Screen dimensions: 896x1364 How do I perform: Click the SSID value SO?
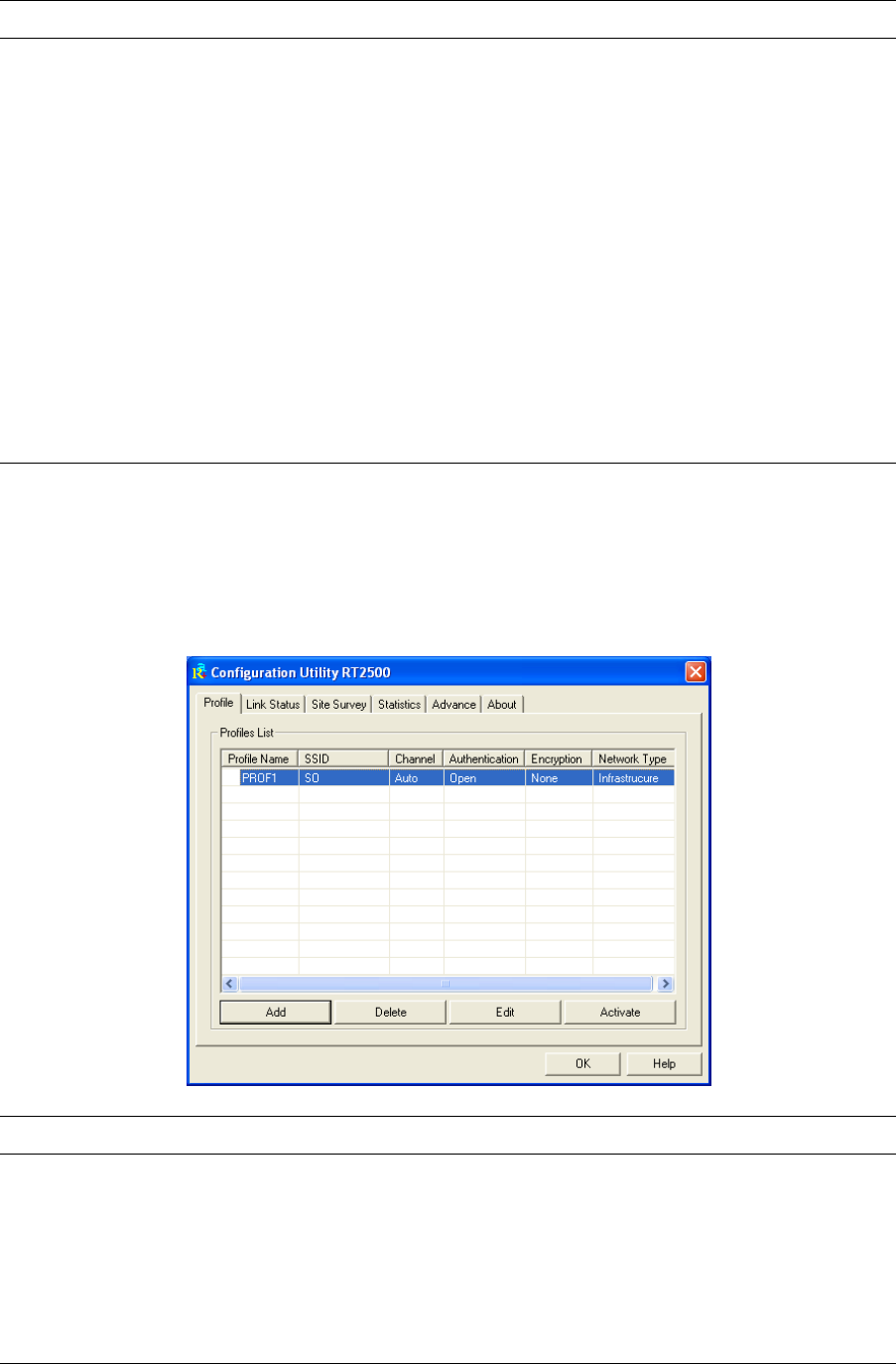[x=312, y=778]
